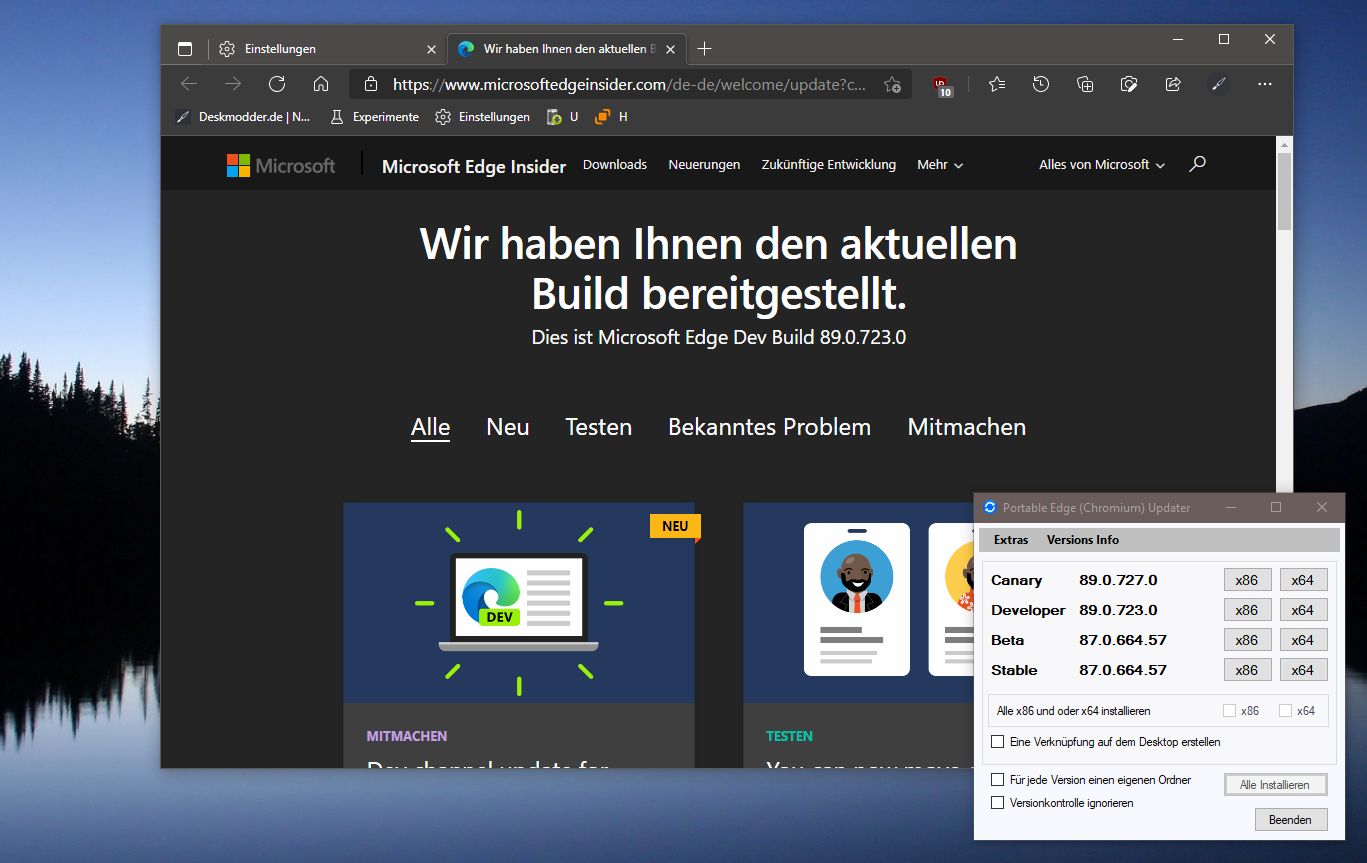This screenshot has width=1367, height=863.
Task: Open the Favorites list icon
Action: click(997, 84)
